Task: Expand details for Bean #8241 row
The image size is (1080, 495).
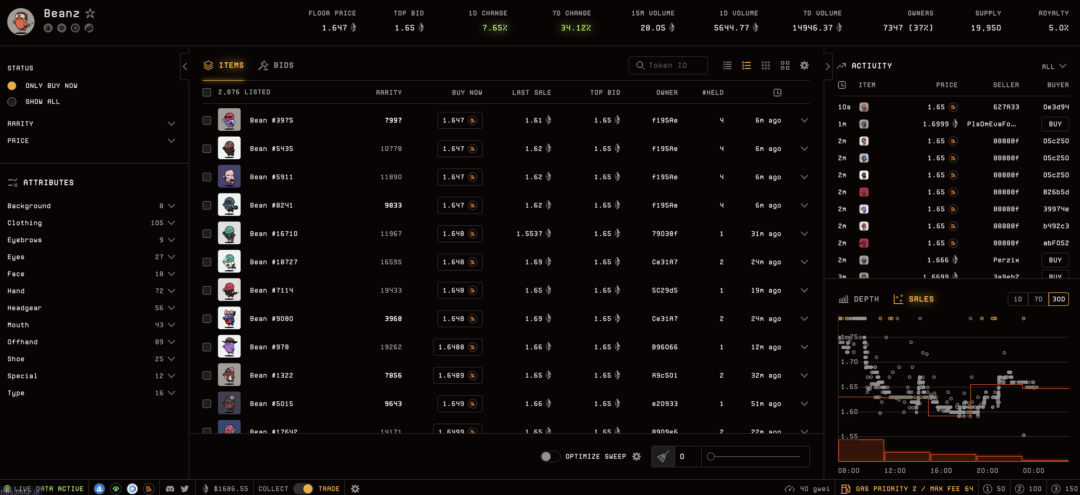Action: click(x=804, y=205)
